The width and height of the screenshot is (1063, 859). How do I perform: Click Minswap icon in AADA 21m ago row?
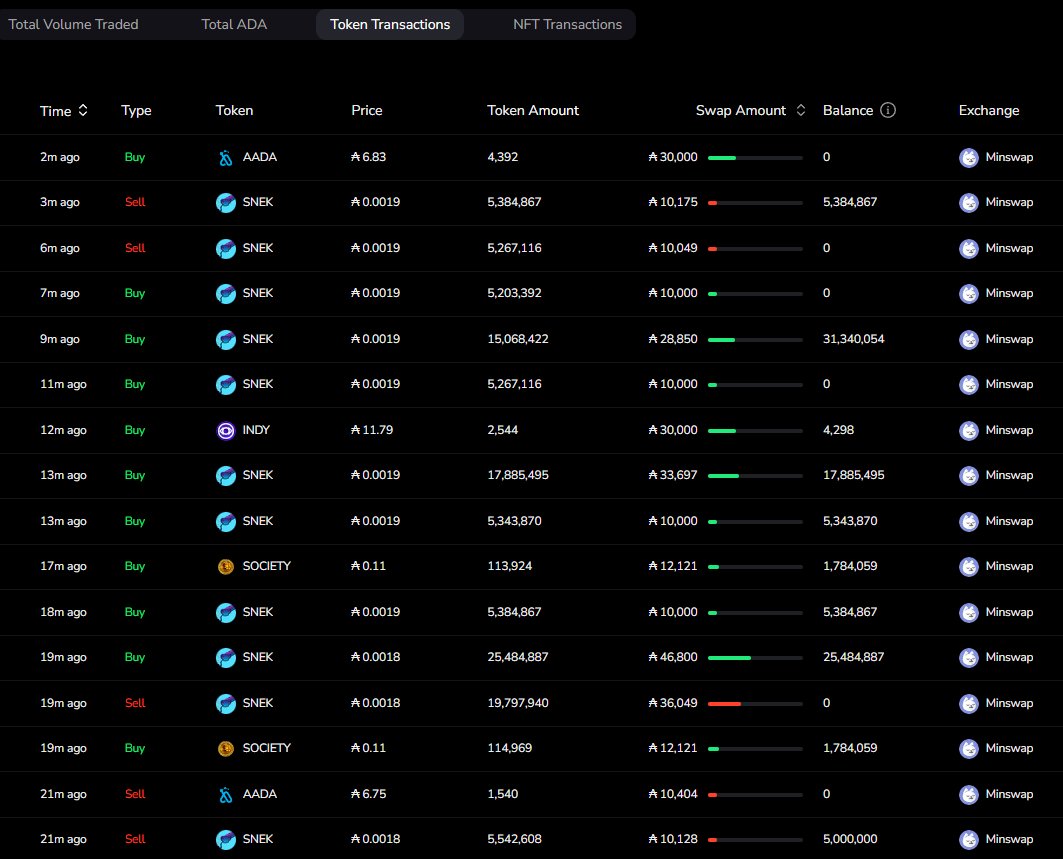[969, 795]
